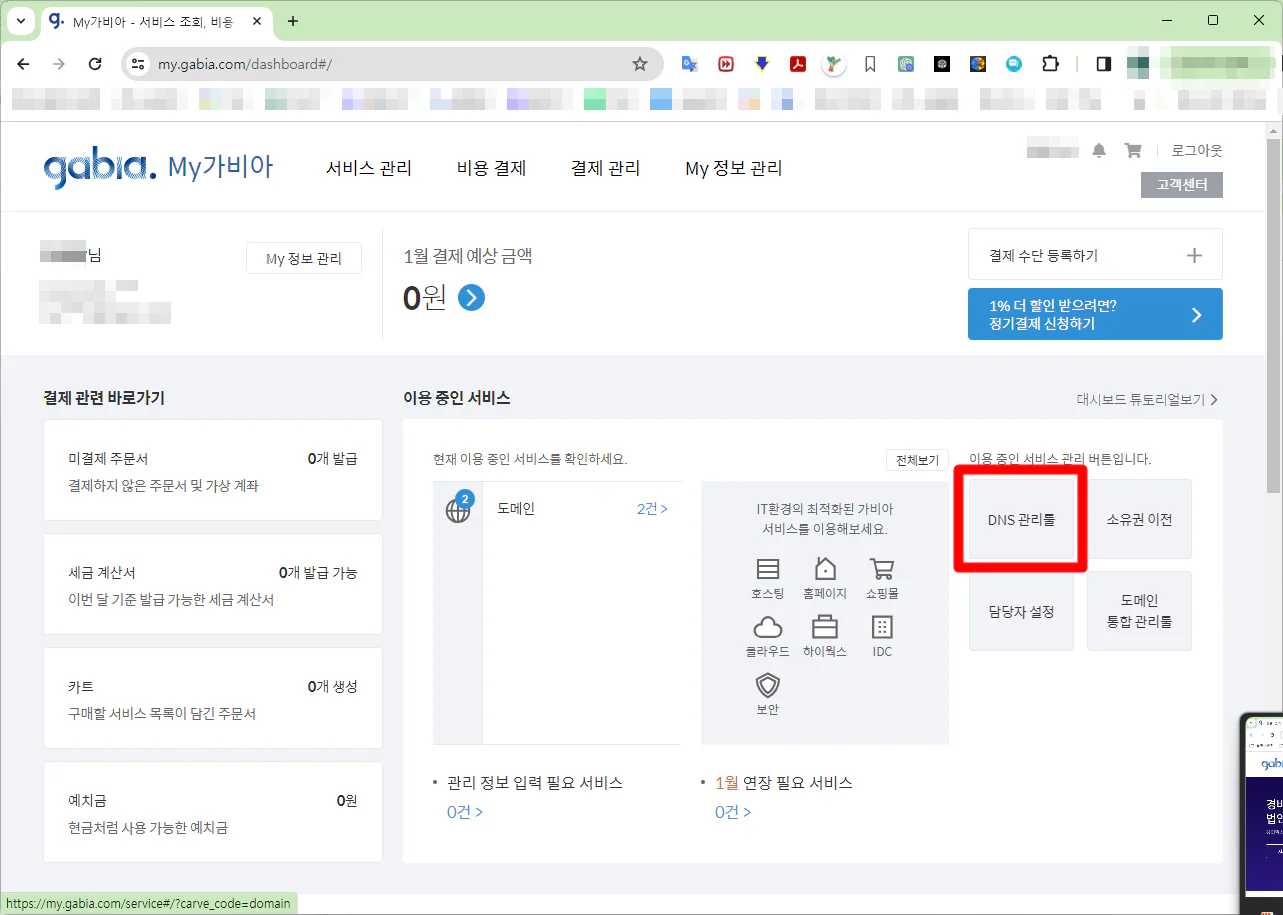Image resolution: width=1283 pixels, height=915 pixels.
Task: Click the bookmark-outline extension icon
Action: coord(870,64)
